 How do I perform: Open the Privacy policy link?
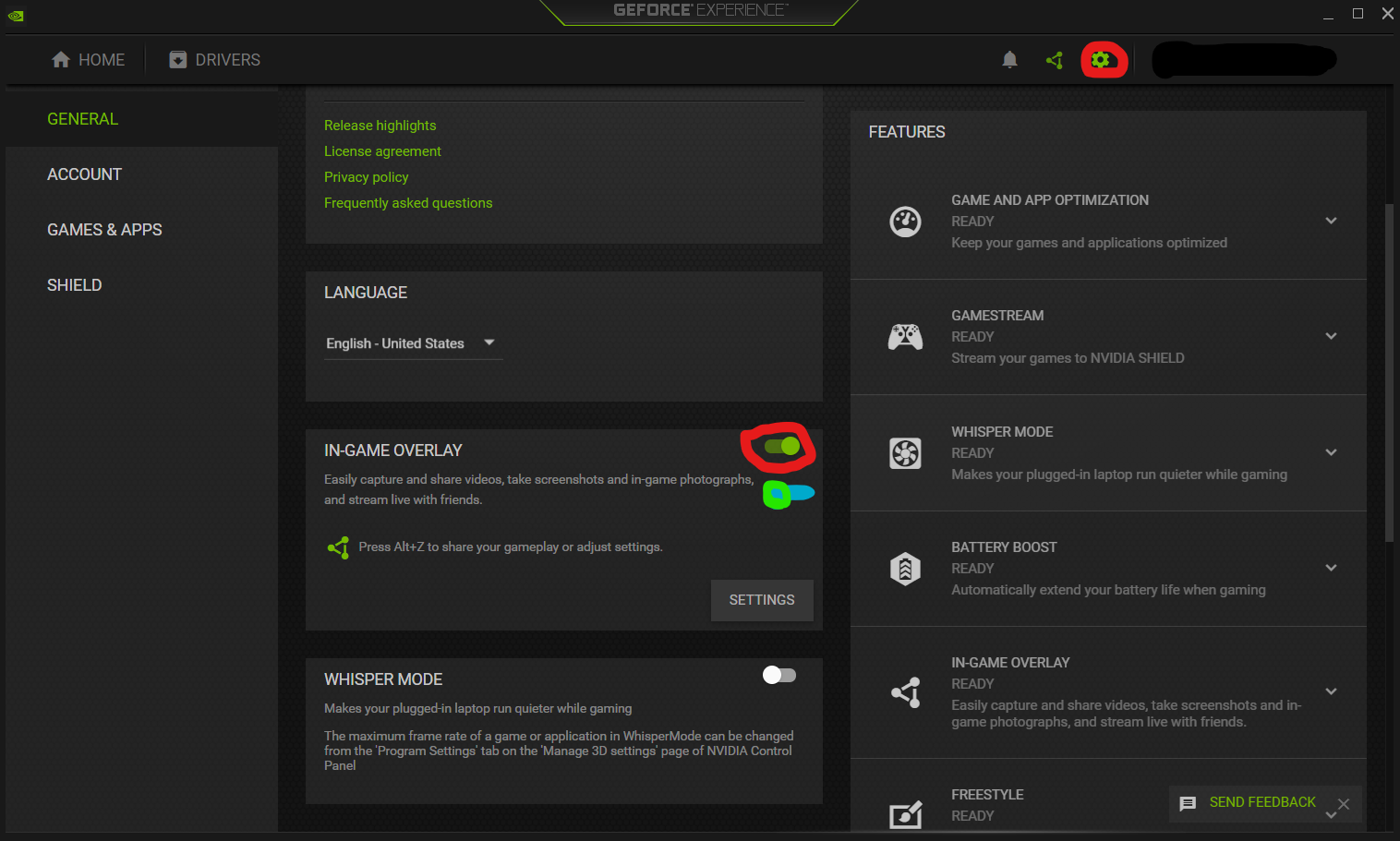pos(366,176)
